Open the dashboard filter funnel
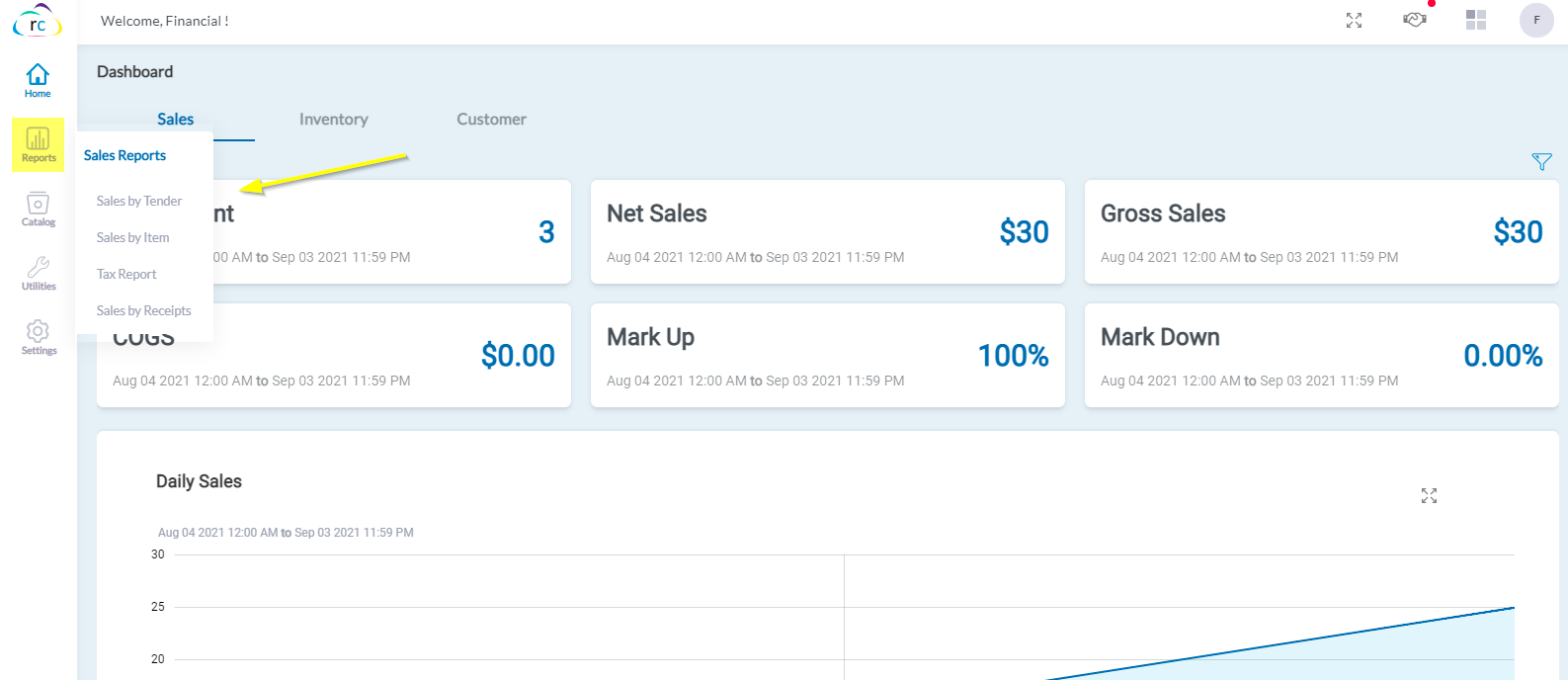Viewport: 1568px width, 680px height. tap(1541, 162)
